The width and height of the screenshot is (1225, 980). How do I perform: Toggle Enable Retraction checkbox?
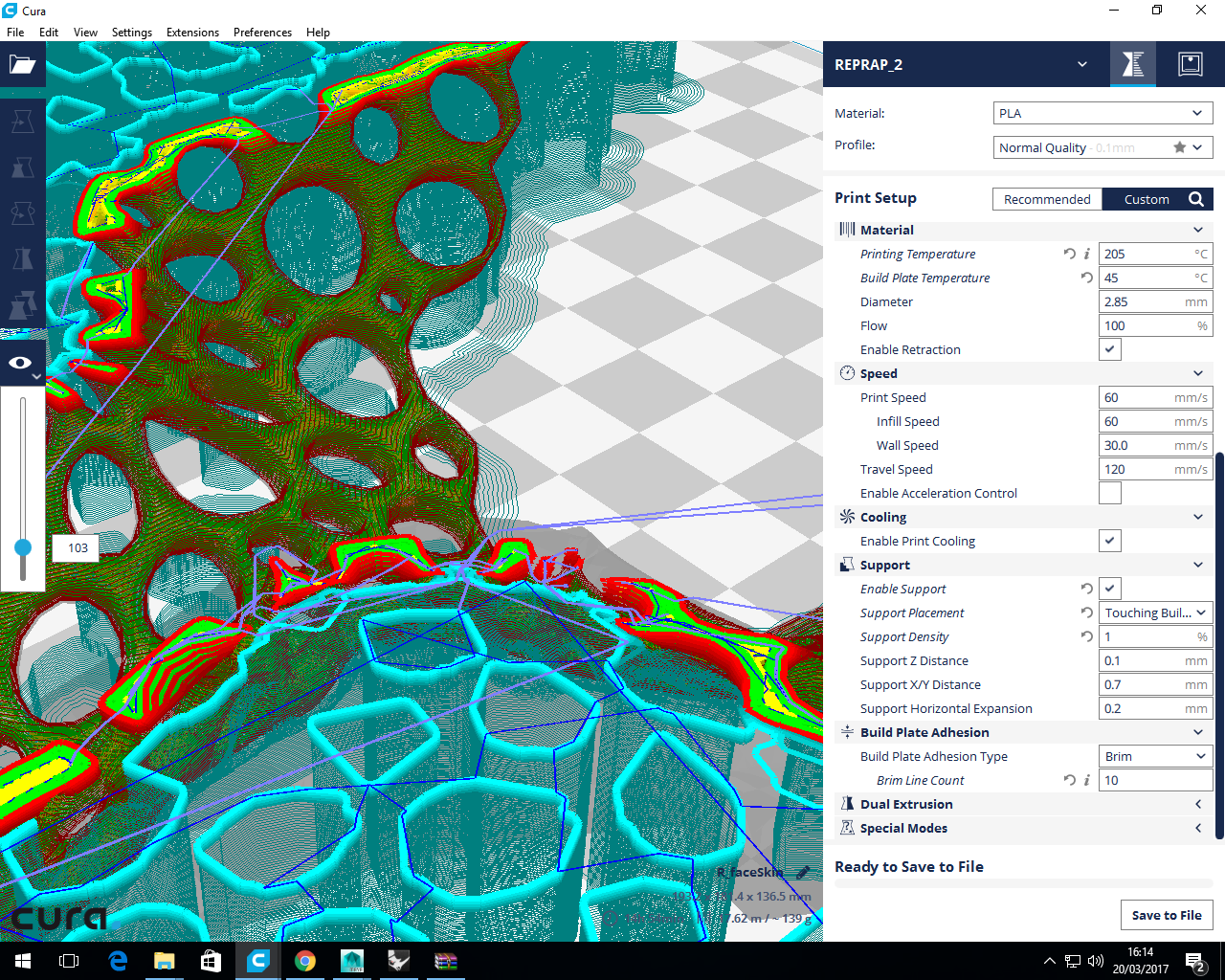coord(1110,349)
